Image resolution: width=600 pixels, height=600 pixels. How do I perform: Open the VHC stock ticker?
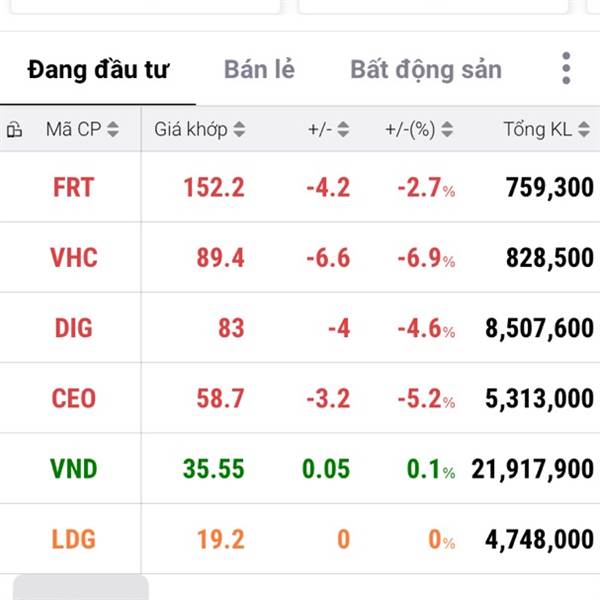[x=73, y=258]
